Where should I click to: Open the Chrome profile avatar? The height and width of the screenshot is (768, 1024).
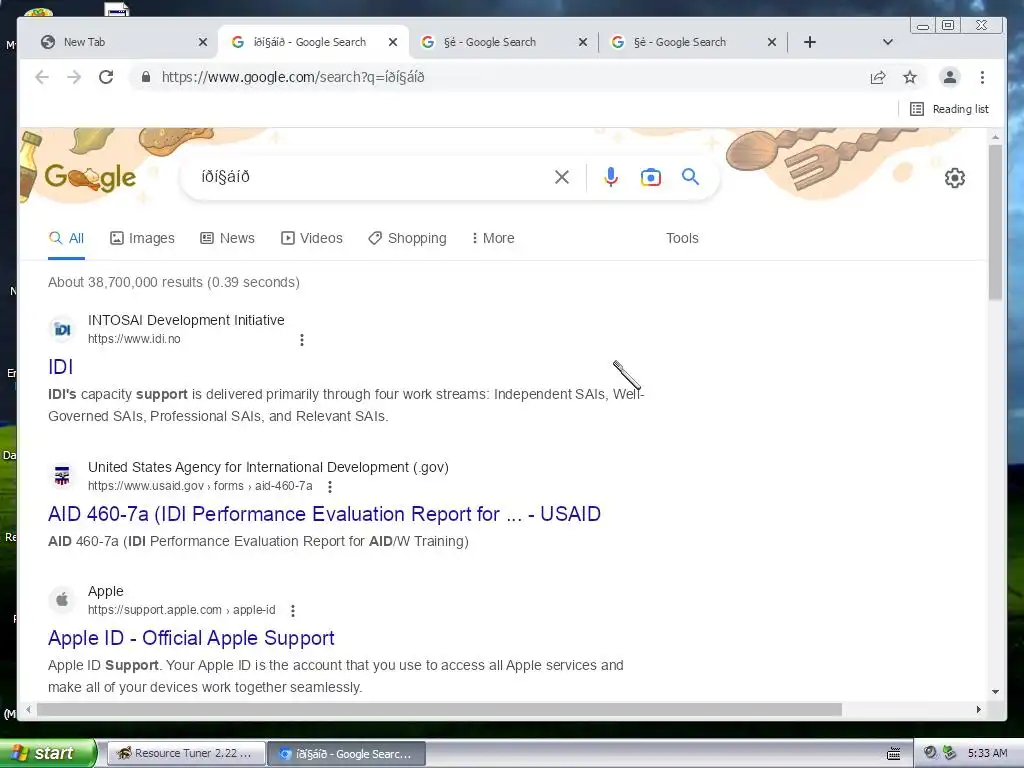(950, 77)
